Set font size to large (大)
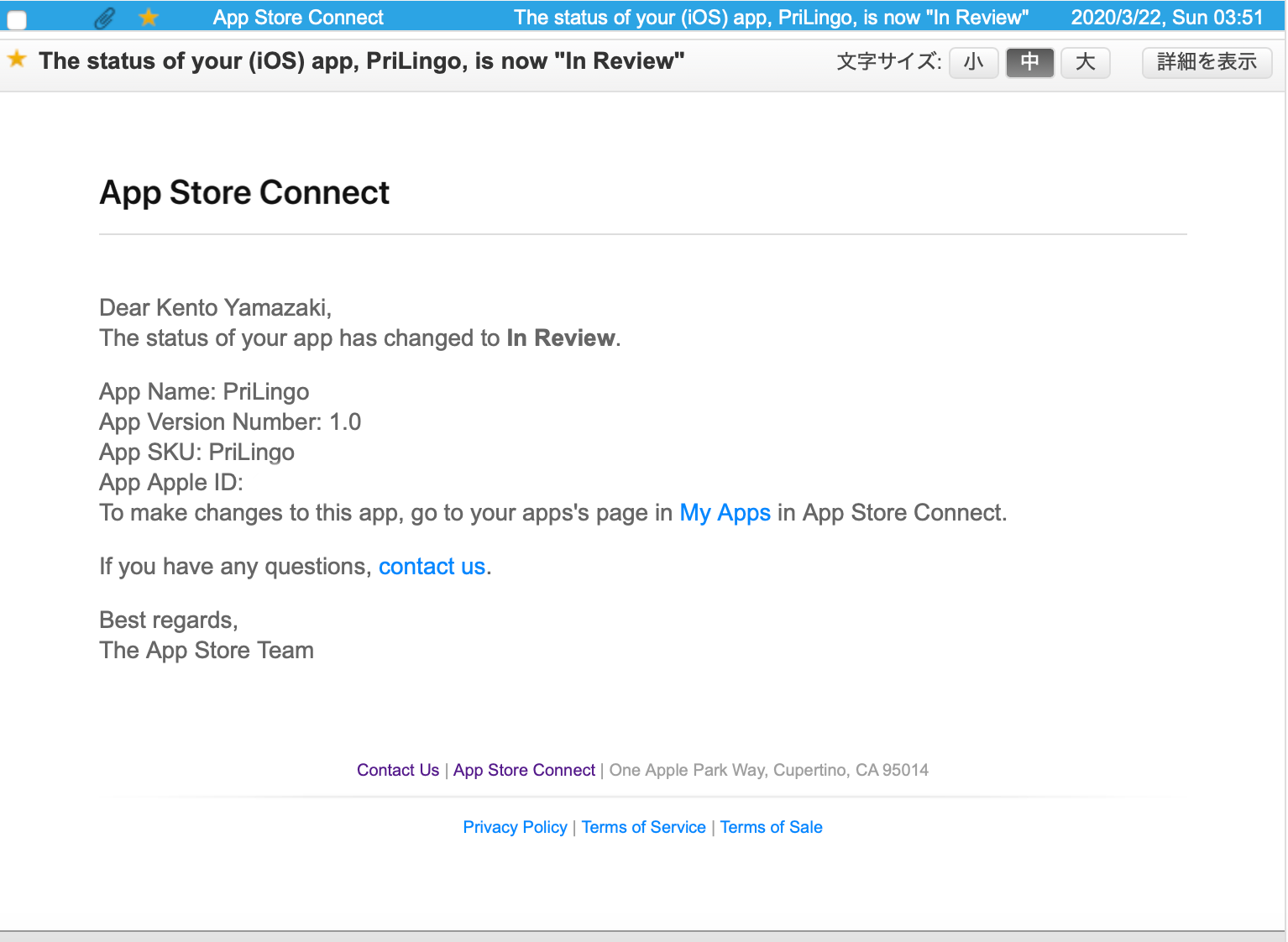 tap(1086, 62)
